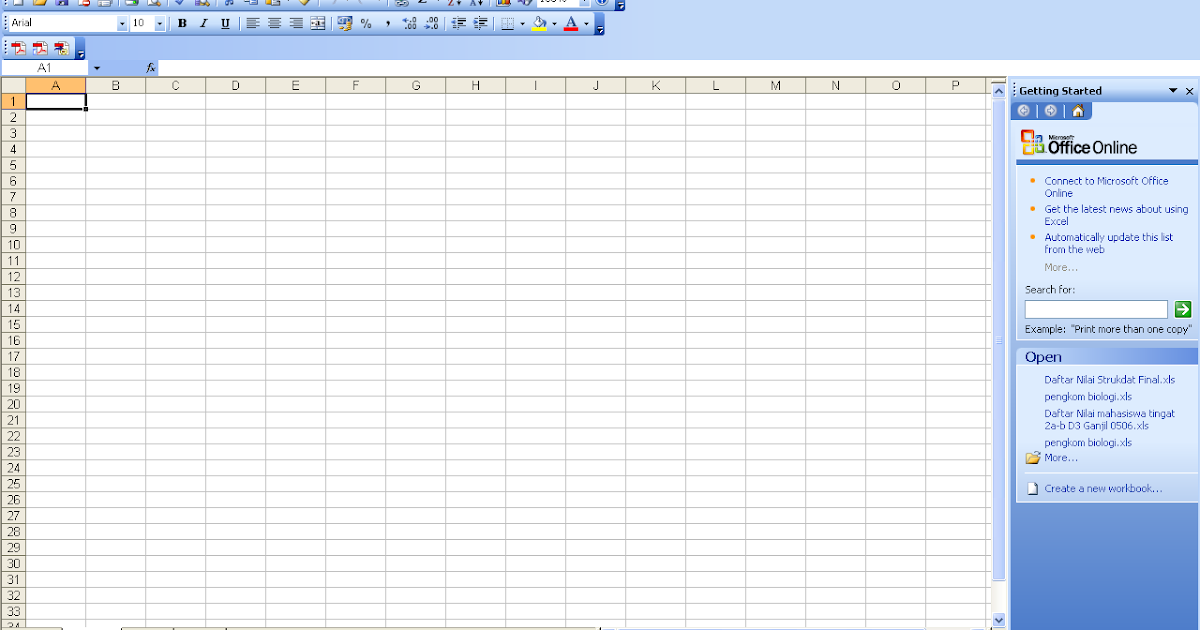Click the Insert Function (fx) icon
Screen dimensions: 1200x630
tap(150, 67)
